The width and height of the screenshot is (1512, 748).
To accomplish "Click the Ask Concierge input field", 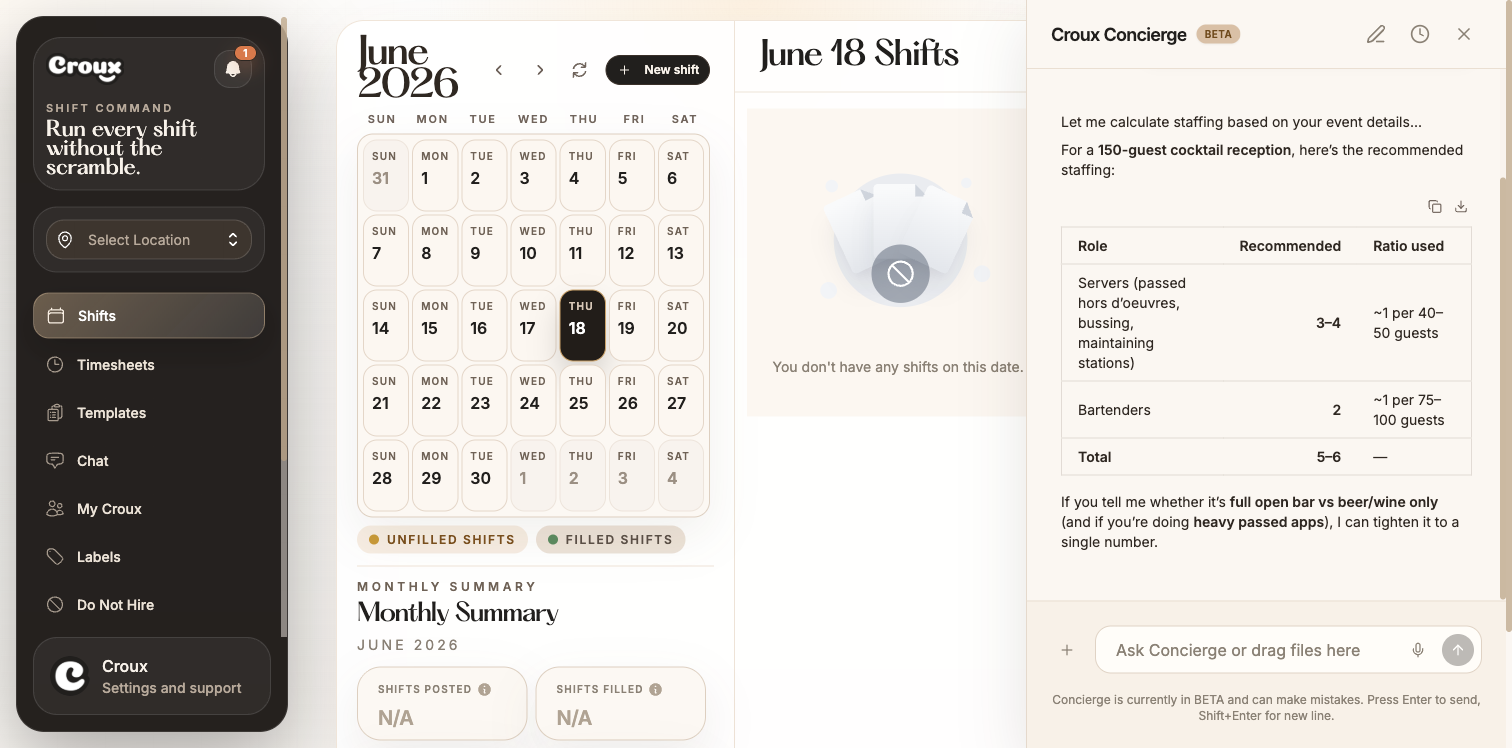I will (1250, 650).
